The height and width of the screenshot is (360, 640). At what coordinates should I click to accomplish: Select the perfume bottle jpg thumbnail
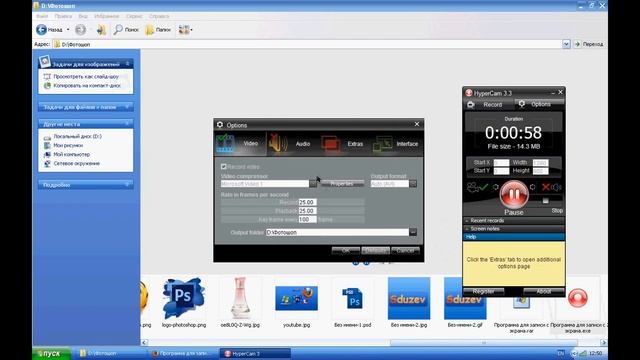coord(240,298)
